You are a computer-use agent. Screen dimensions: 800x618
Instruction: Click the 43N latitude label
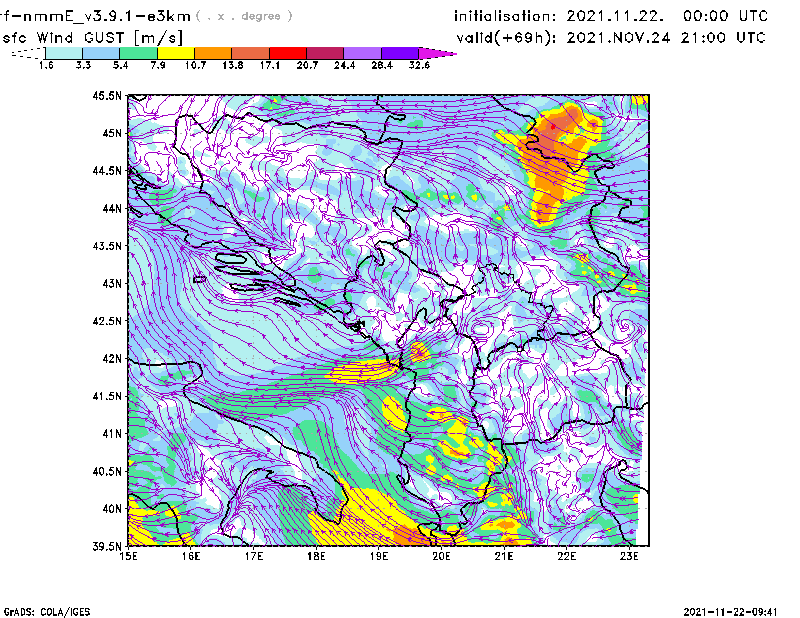click(112, 283)
